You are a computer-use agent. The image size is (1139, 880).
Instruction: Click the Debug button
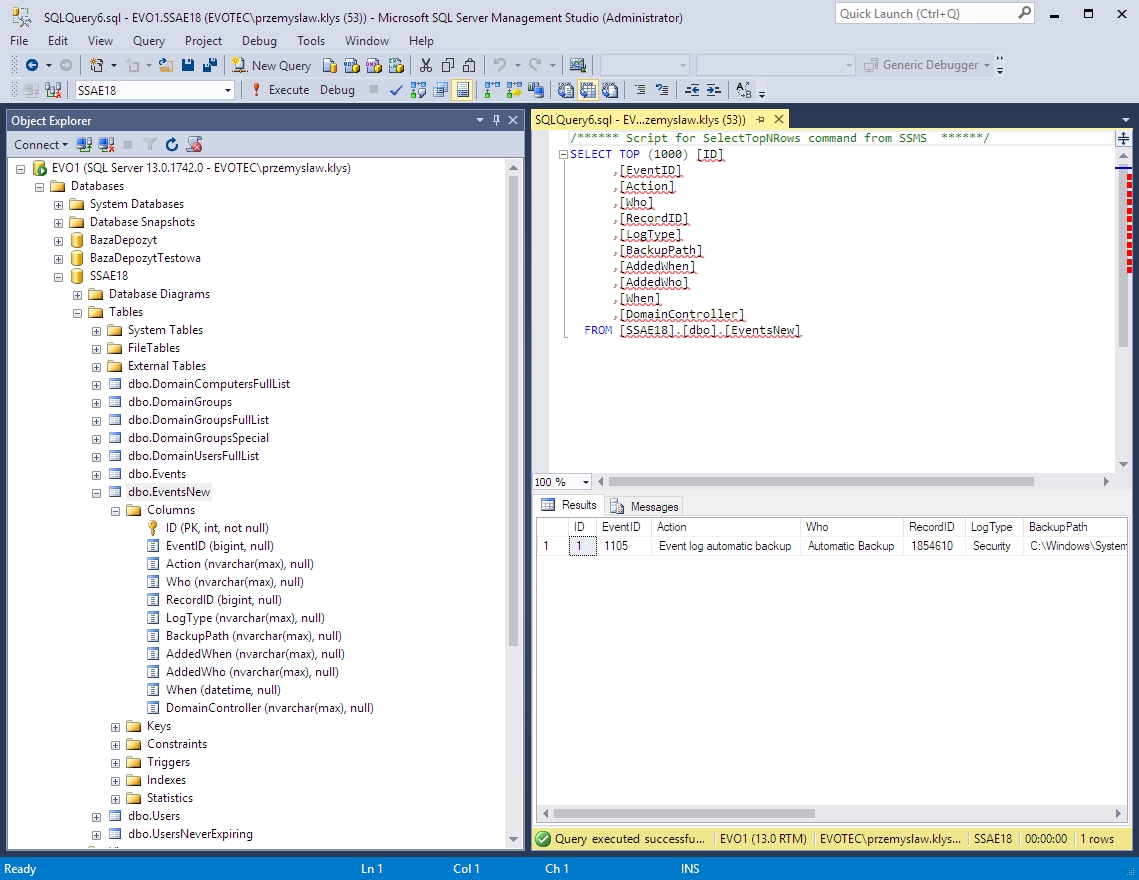tap(336, 89)
